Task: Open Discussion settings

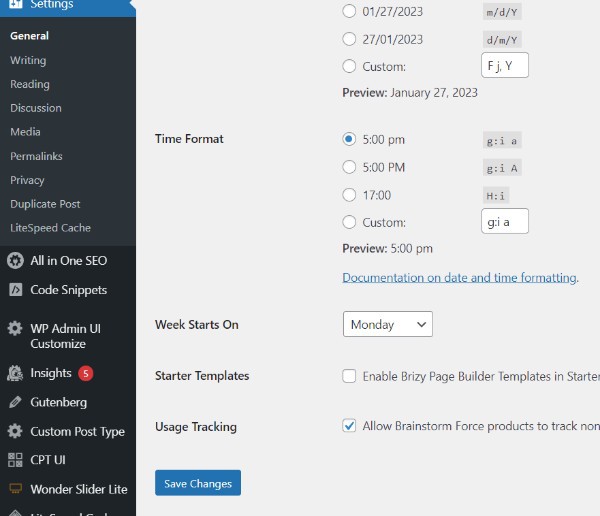Action: [36, 108]
